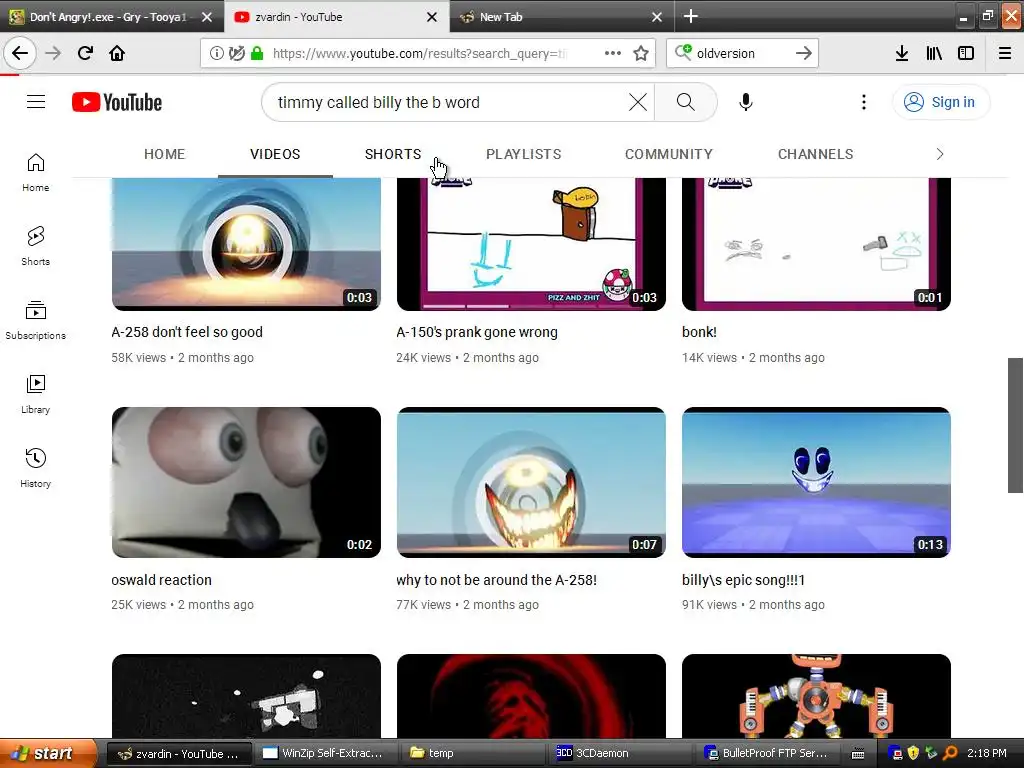This screenshot has width=1024, height=768.
Task: Open the oswald reaction video title
Action: click(161, 580)
